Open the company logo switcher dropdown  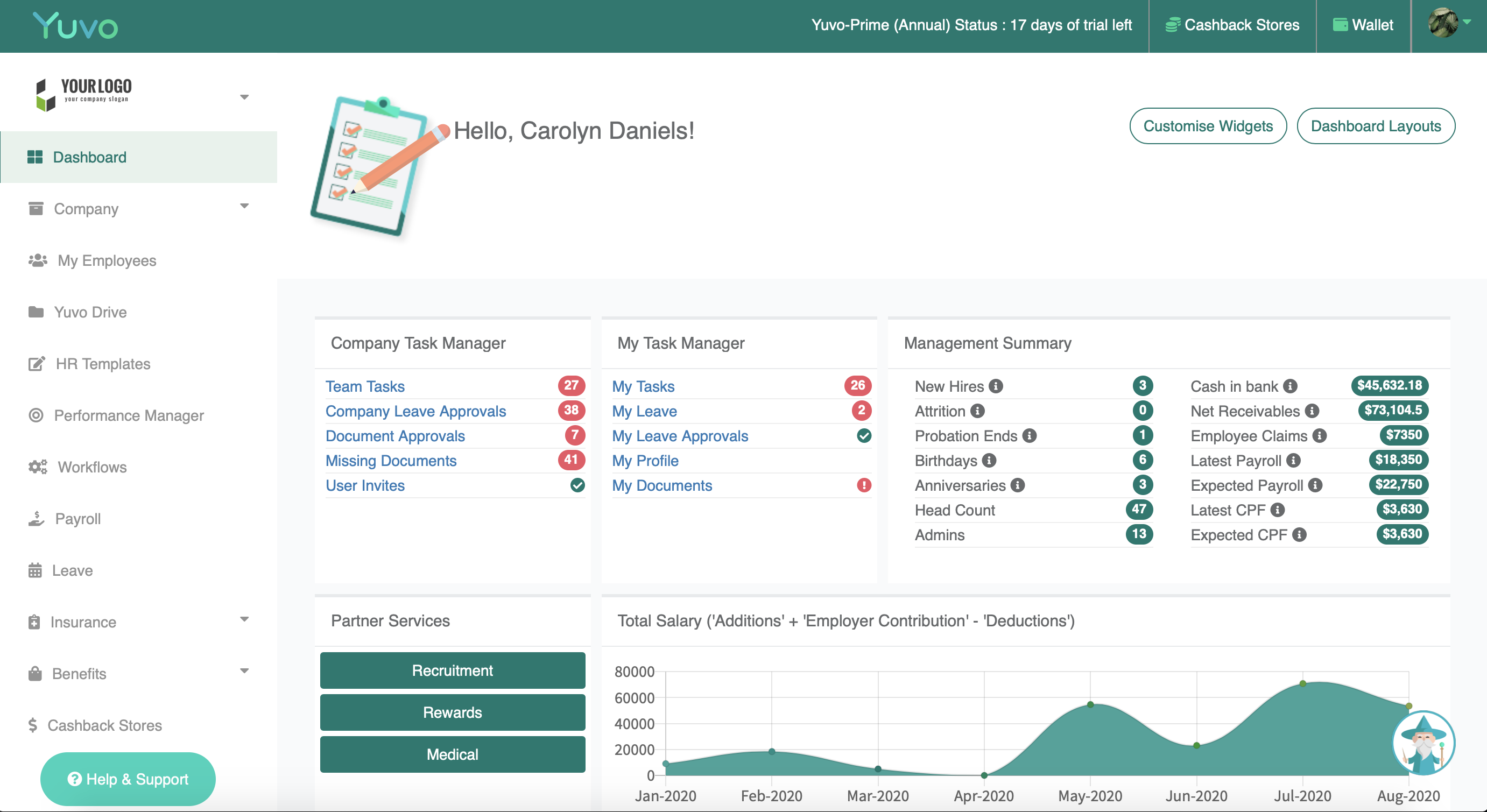tap(244, 97)
